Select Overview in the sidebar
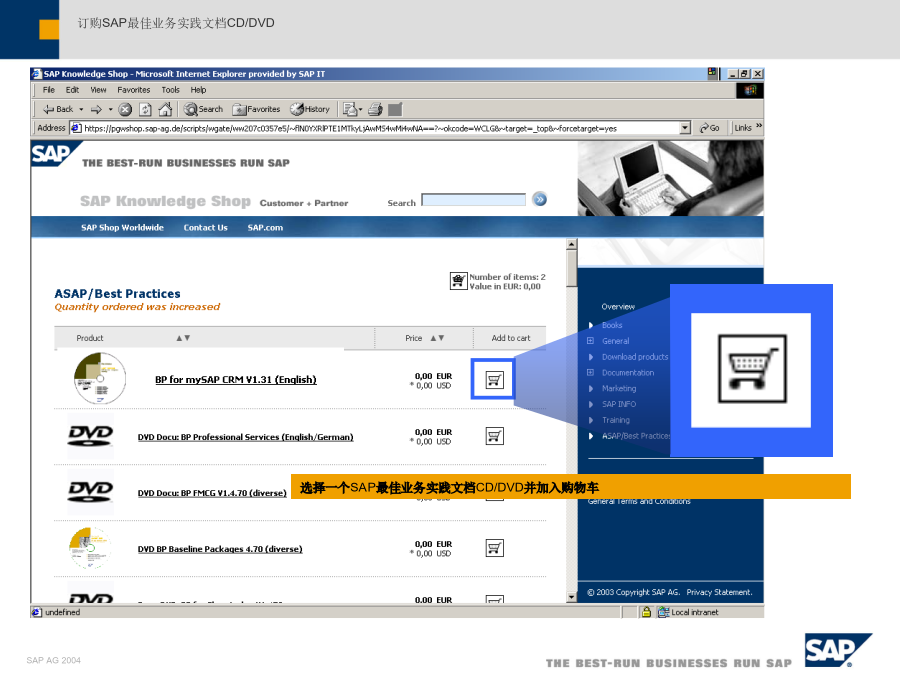The image size is (900, 675). tap(618, 307)
